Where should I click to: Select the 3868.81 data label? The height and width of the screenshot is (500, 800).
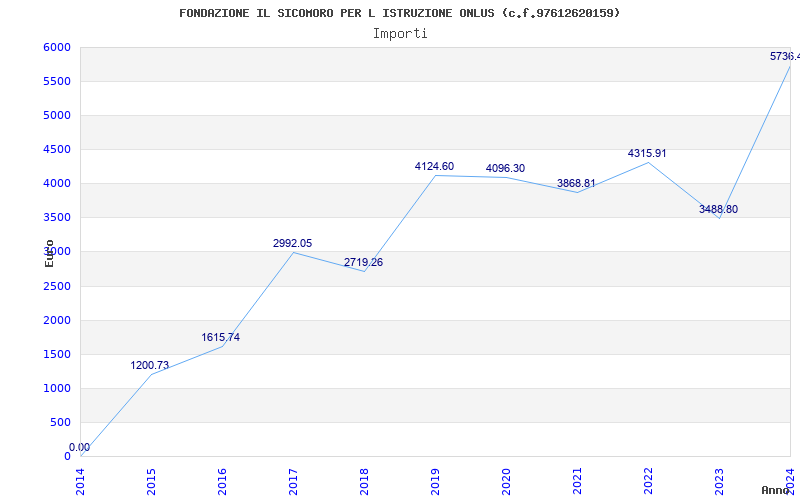tap(576, 183)
